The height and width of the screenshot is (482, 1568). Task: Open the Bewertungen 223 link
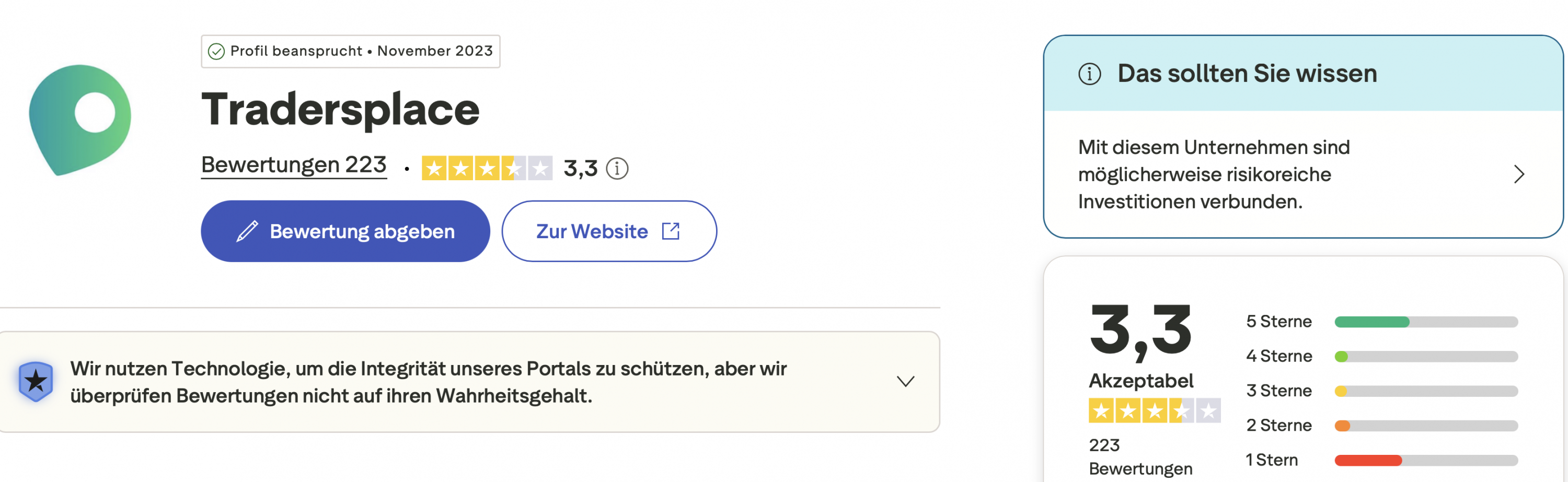pyautogui.click(x=294, y=164)
